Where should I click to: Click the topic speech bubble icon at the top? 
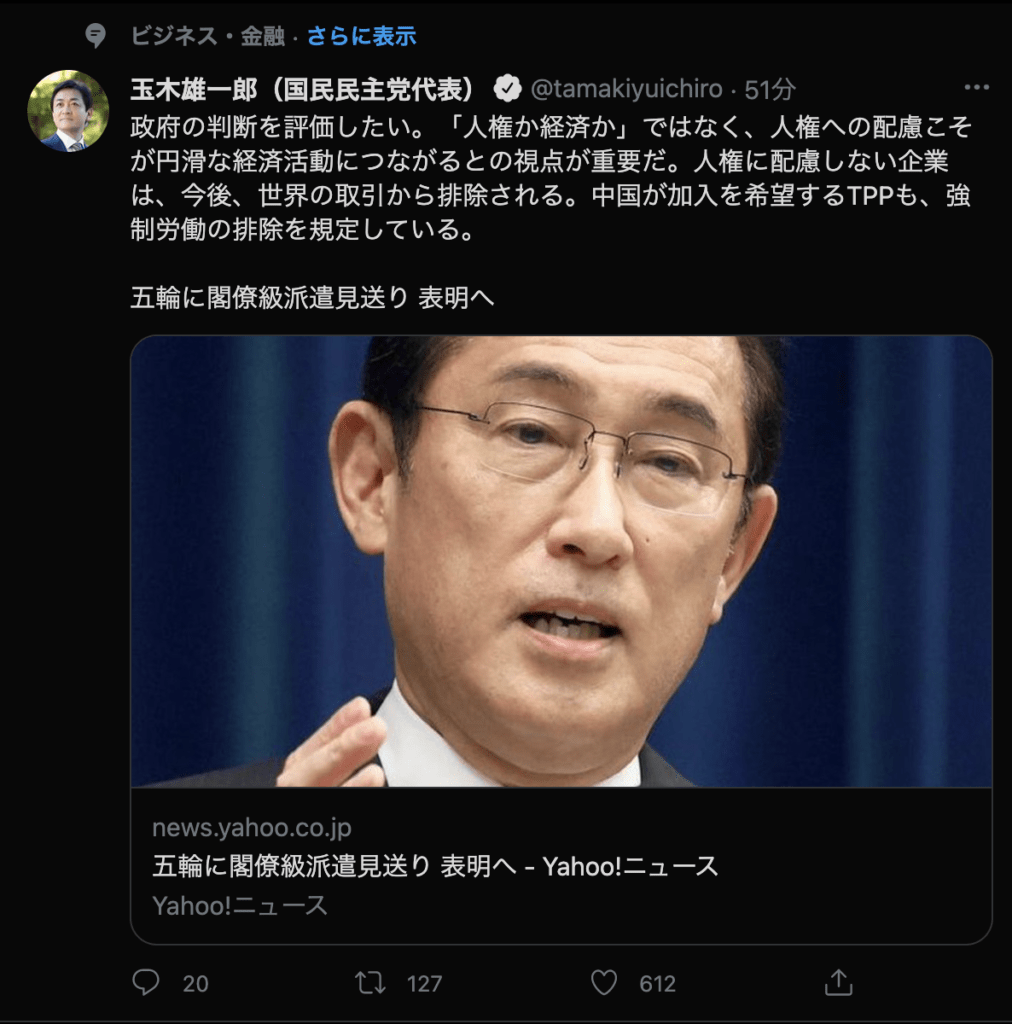tap(95, 35)
